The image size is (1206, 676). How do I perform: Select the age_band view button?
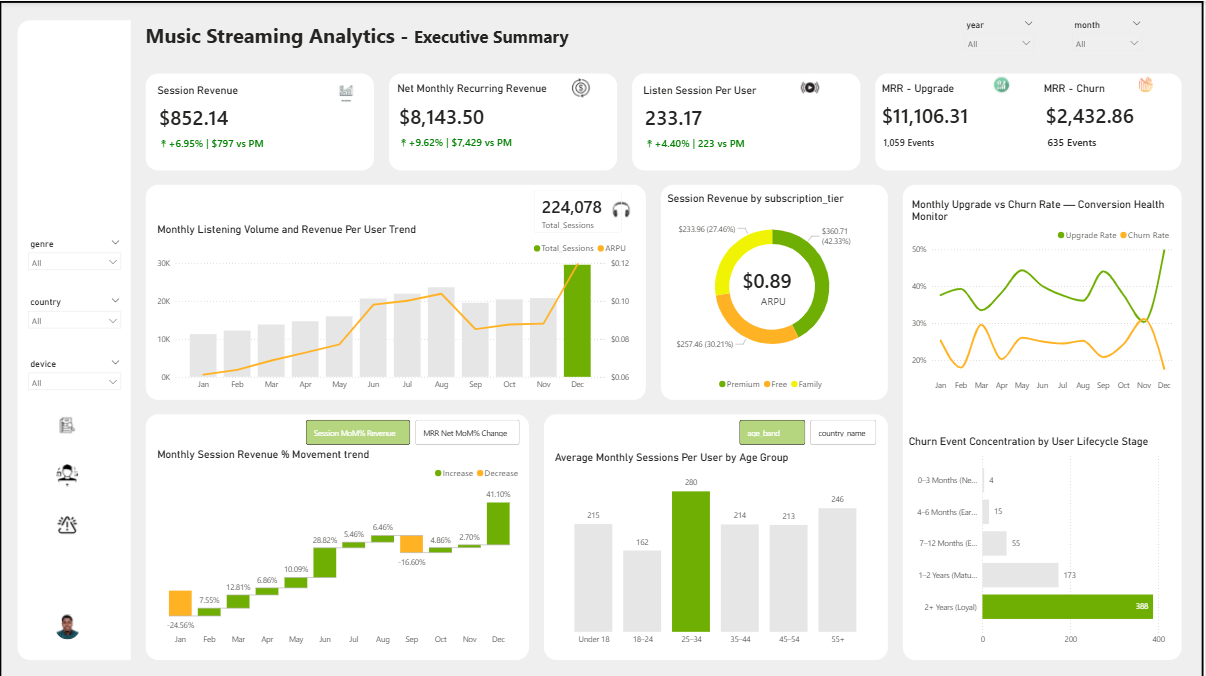pos(772,433)
